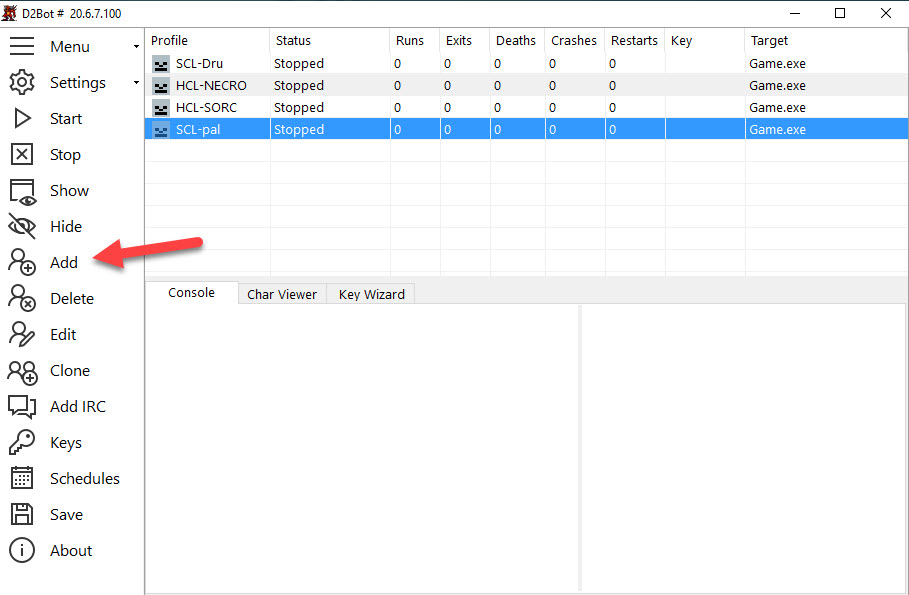Select the HCL-SORC profile name

click(x=206, y=108)
